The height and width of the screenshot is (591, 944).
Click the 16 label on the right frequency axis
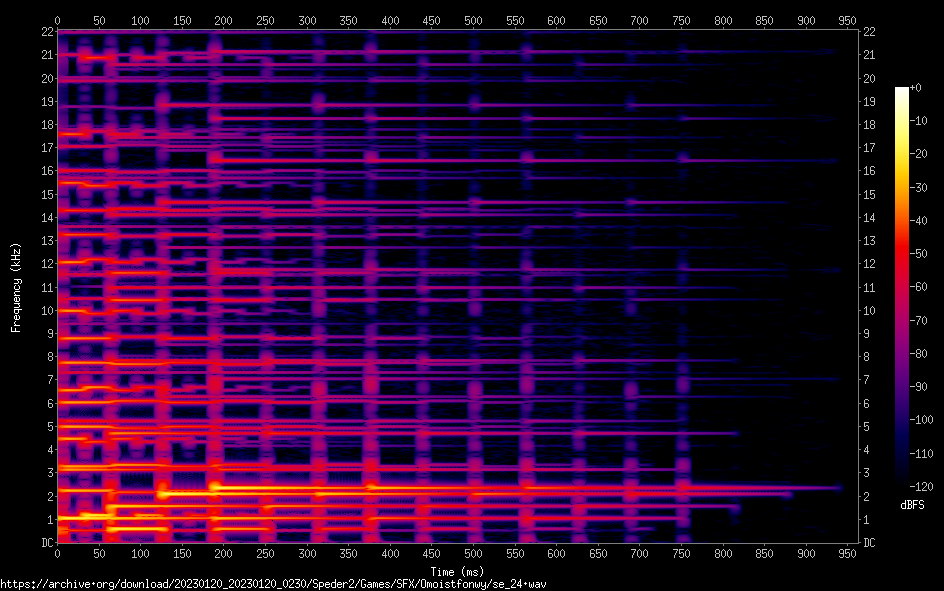click(x=870, y=171)
